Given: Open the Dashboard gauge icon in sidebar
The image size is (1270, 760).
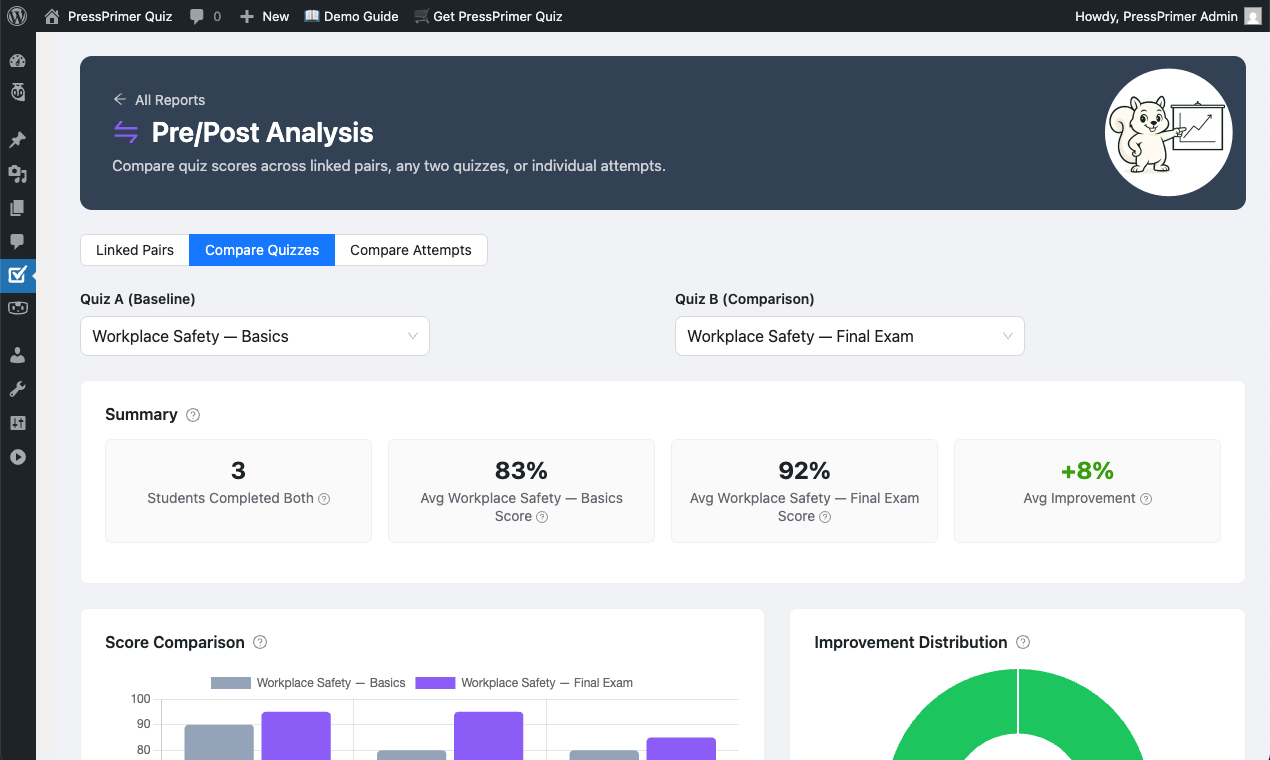Looking at the screenshot, I should click(x=17, y=61).
